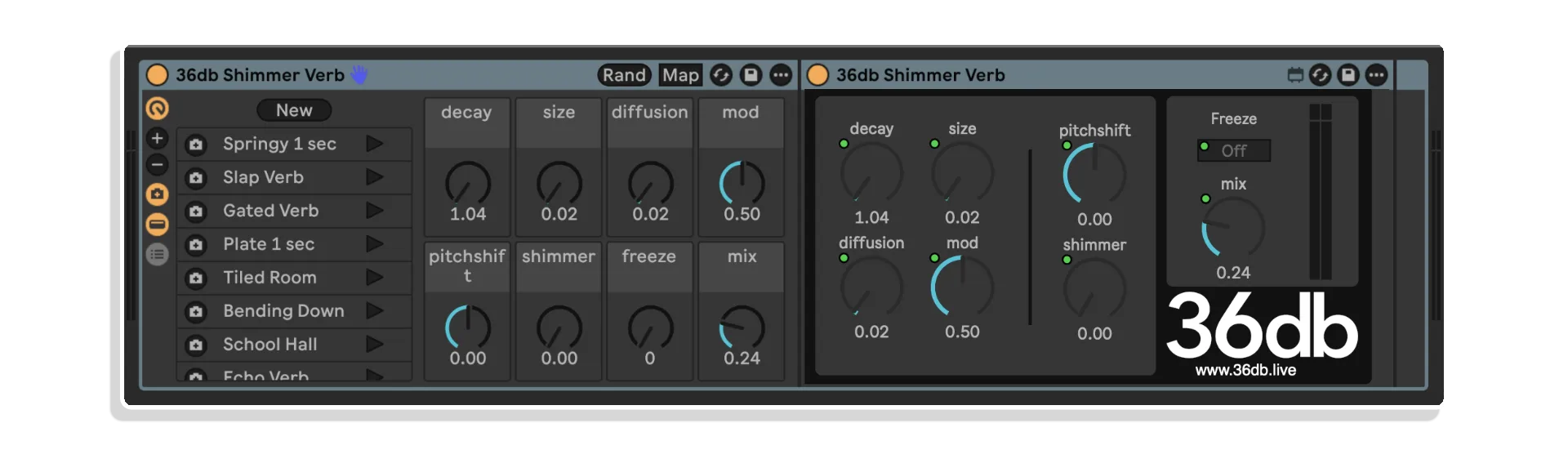Image resolution: width=1568 pixels, height=450 pixels.
Task: Toggle the devices list view button
Action: [x=157, y=254]
